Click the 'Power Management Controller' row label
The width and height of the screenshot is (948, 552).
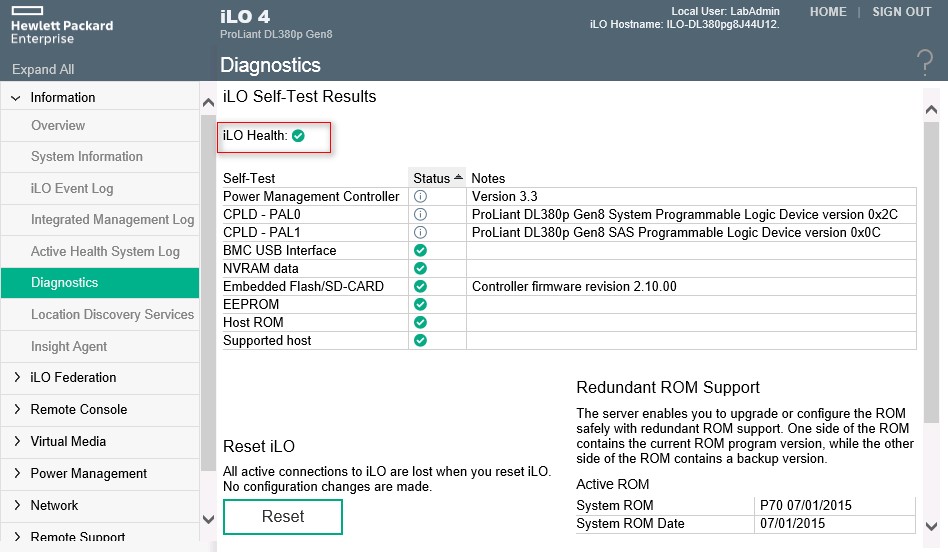(x=311, y=196)
